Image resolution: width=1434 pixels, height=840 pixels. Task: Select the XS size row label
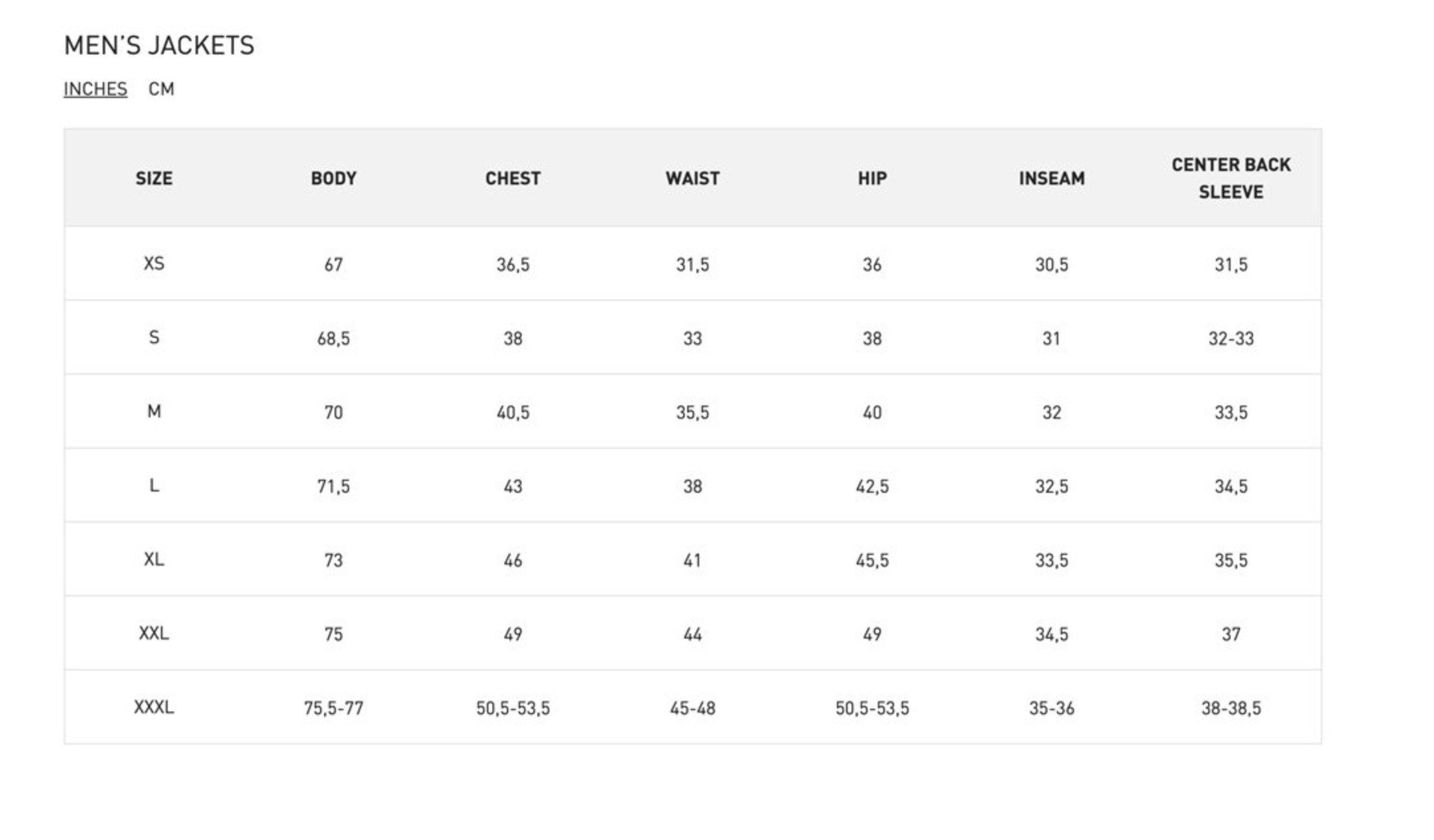pyautogui.click(x=154, y=264)
